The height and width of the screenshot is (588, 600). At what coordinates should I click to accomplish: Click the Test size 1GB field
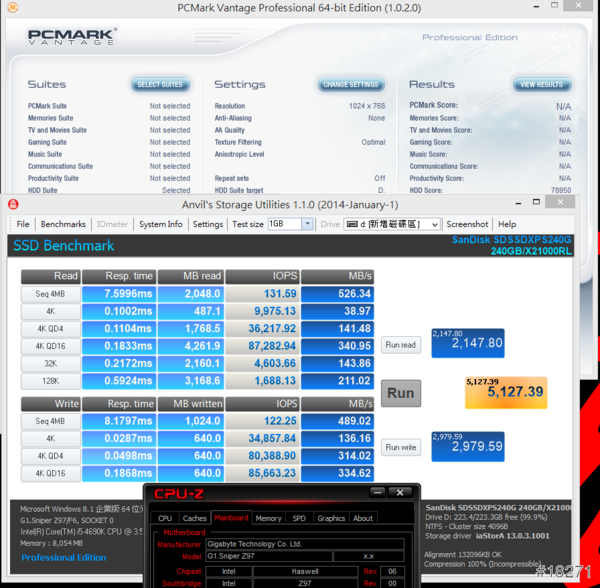pyautogui.click(x=285, y=224)
